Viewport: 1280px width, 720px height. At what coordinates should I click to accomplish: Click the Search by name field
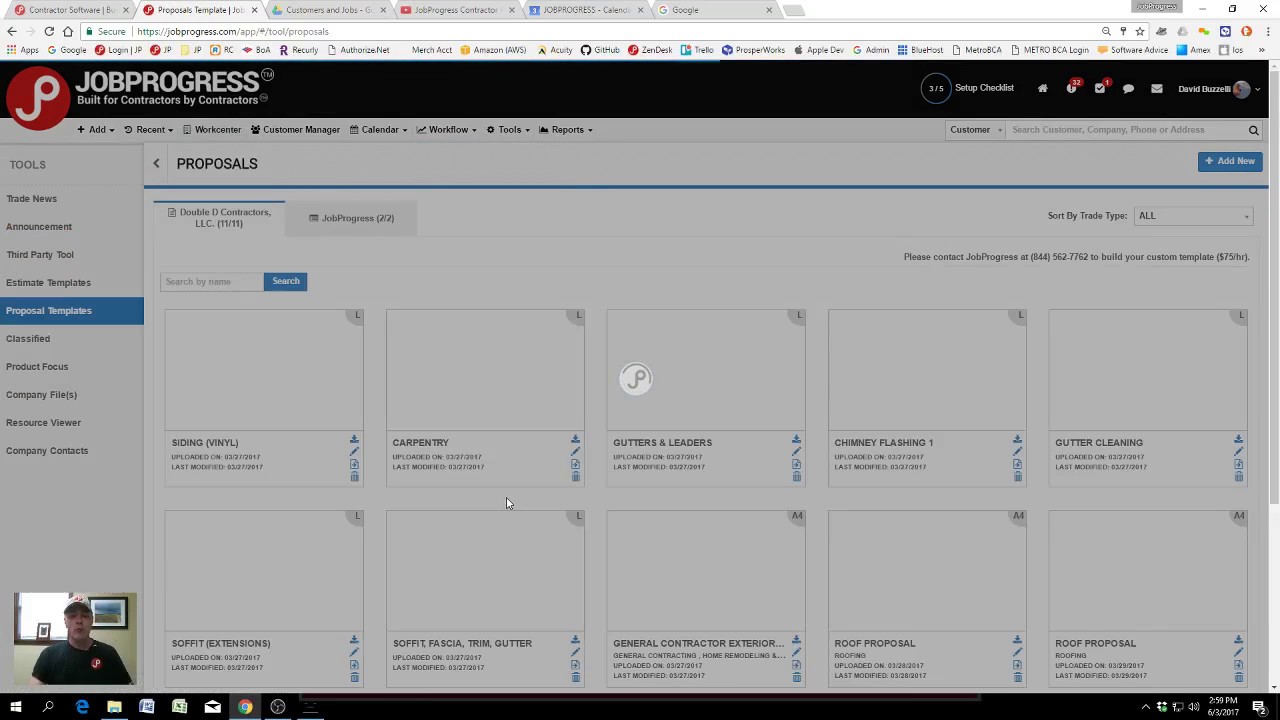[211, 281]
